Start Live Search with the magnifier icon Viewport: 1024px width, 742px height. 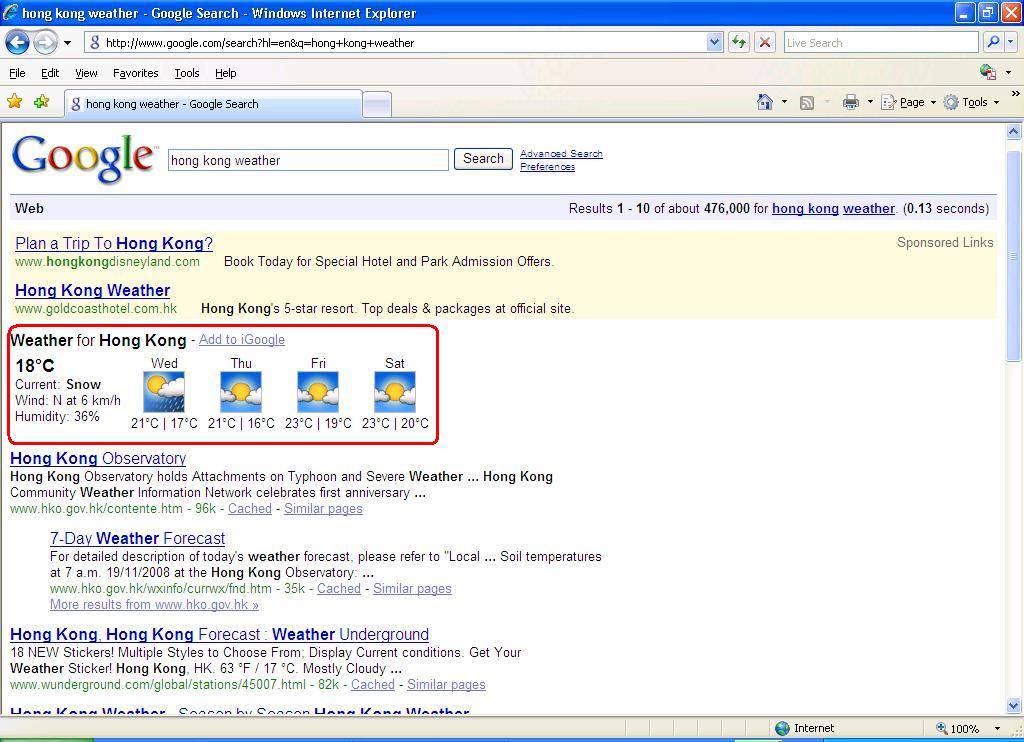pyautogui.click(x=993, y=42)
